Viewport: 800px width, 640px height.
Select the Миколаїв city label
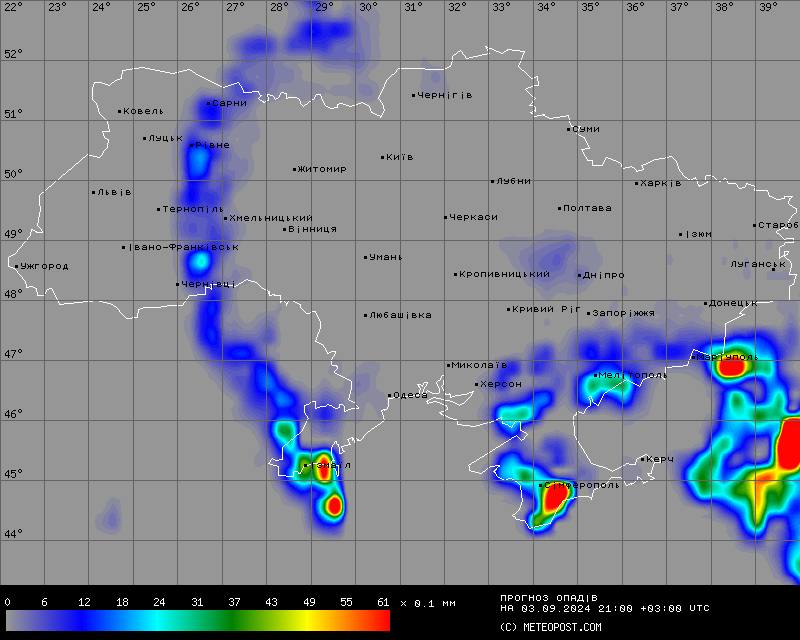click(x=480, y=365)
